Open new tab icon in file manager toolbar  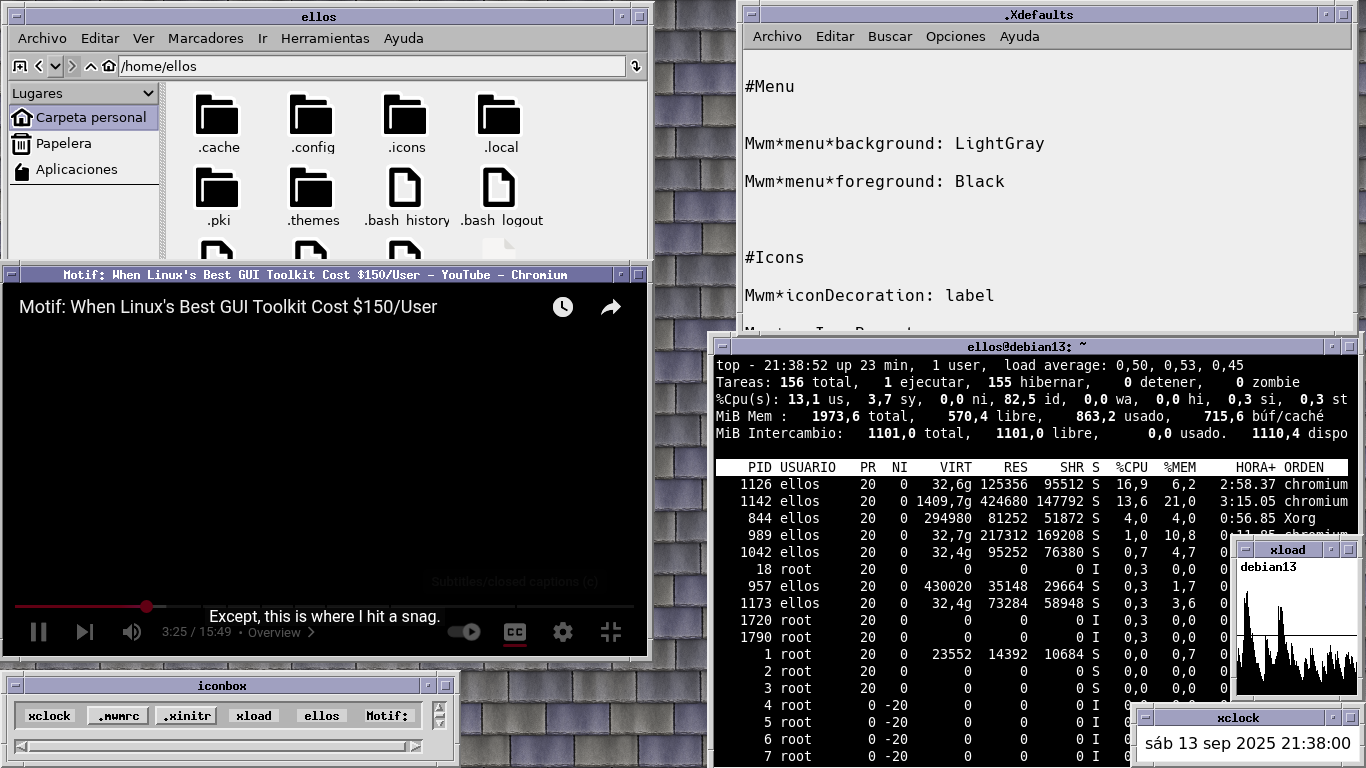click(x=20, y=66)
